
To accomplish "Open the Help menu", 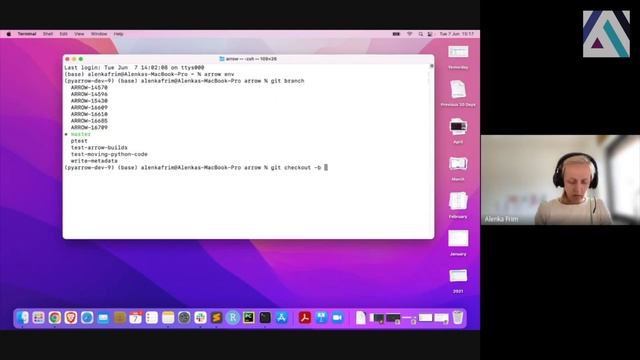I will coord(118,34).
